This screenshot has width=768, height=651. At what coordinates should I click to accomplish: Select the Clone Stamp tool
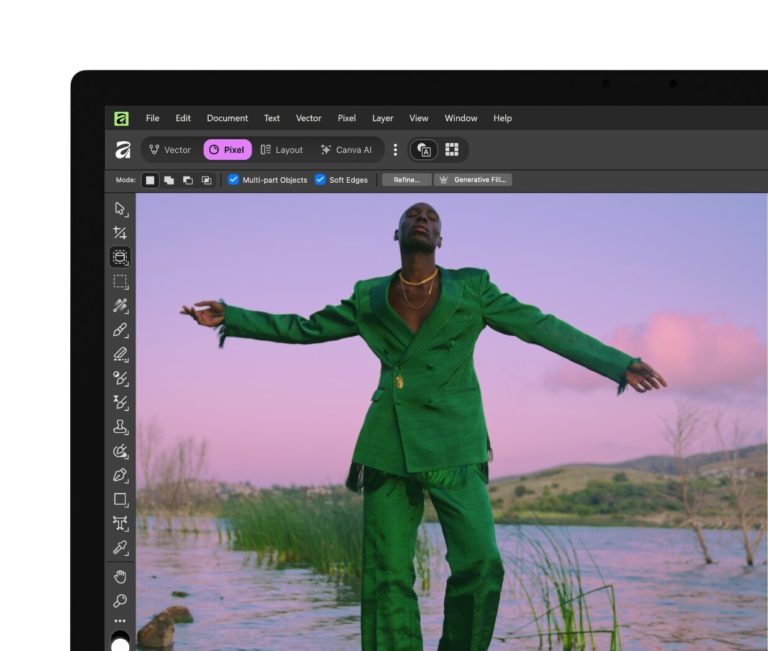[120, 427]
